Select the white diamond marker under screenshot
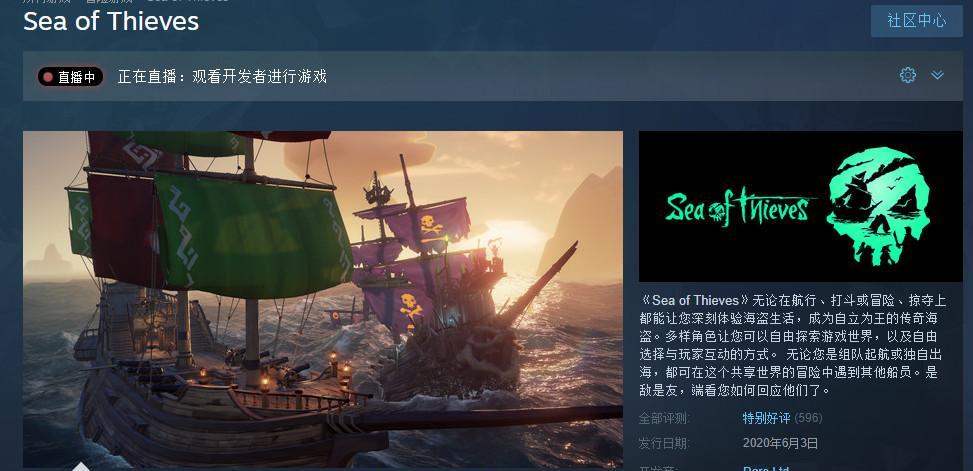The image size is (973, 471). tap(81, 467)
